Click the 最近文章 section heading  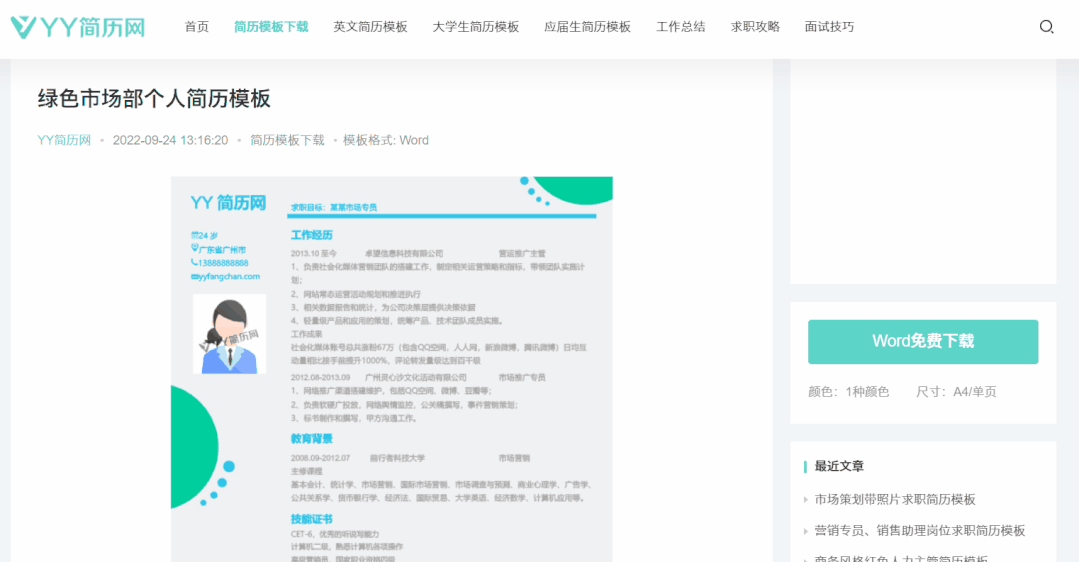tap(839, 466)
